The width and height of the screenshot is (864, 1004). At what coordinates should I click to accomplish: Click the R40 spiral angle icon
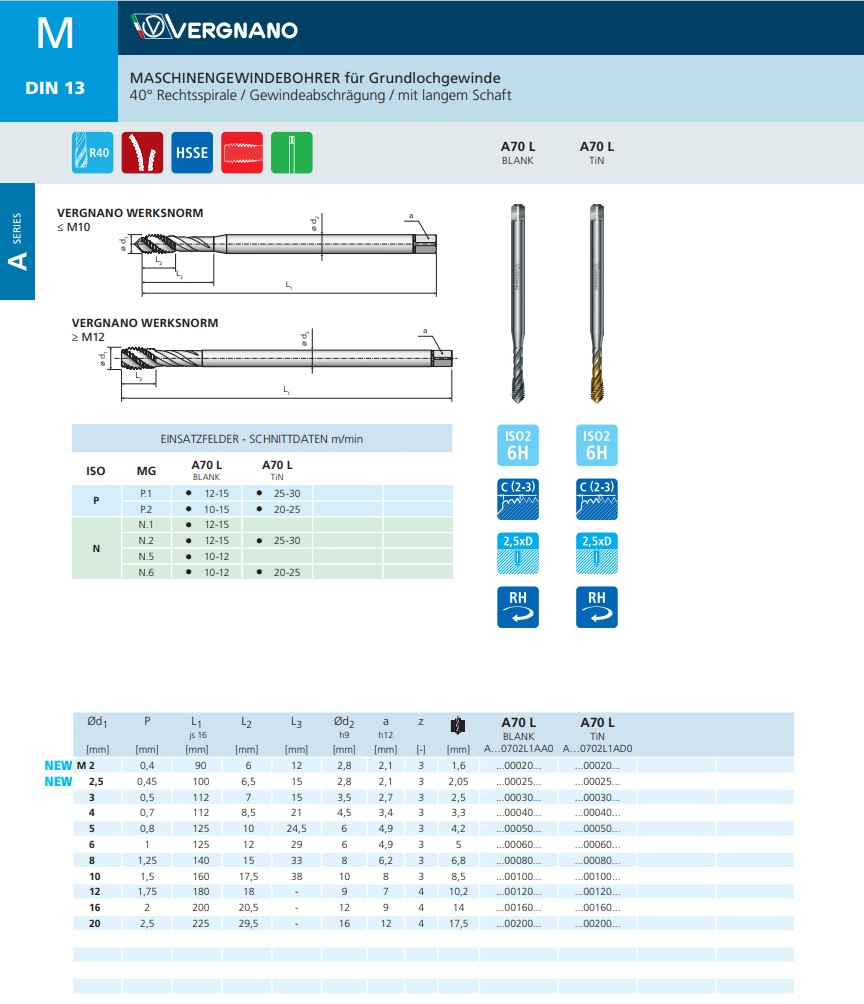(x=92, y=153)
